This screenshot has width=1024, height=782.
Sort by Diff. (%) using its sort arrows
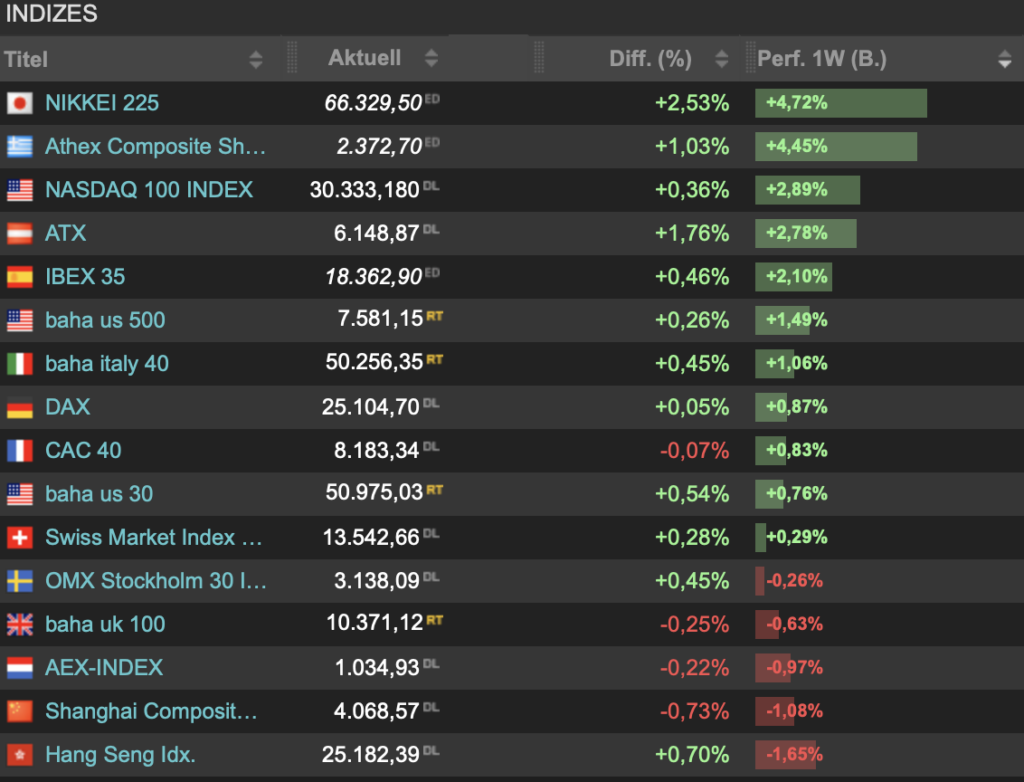(x=722, y=59)
